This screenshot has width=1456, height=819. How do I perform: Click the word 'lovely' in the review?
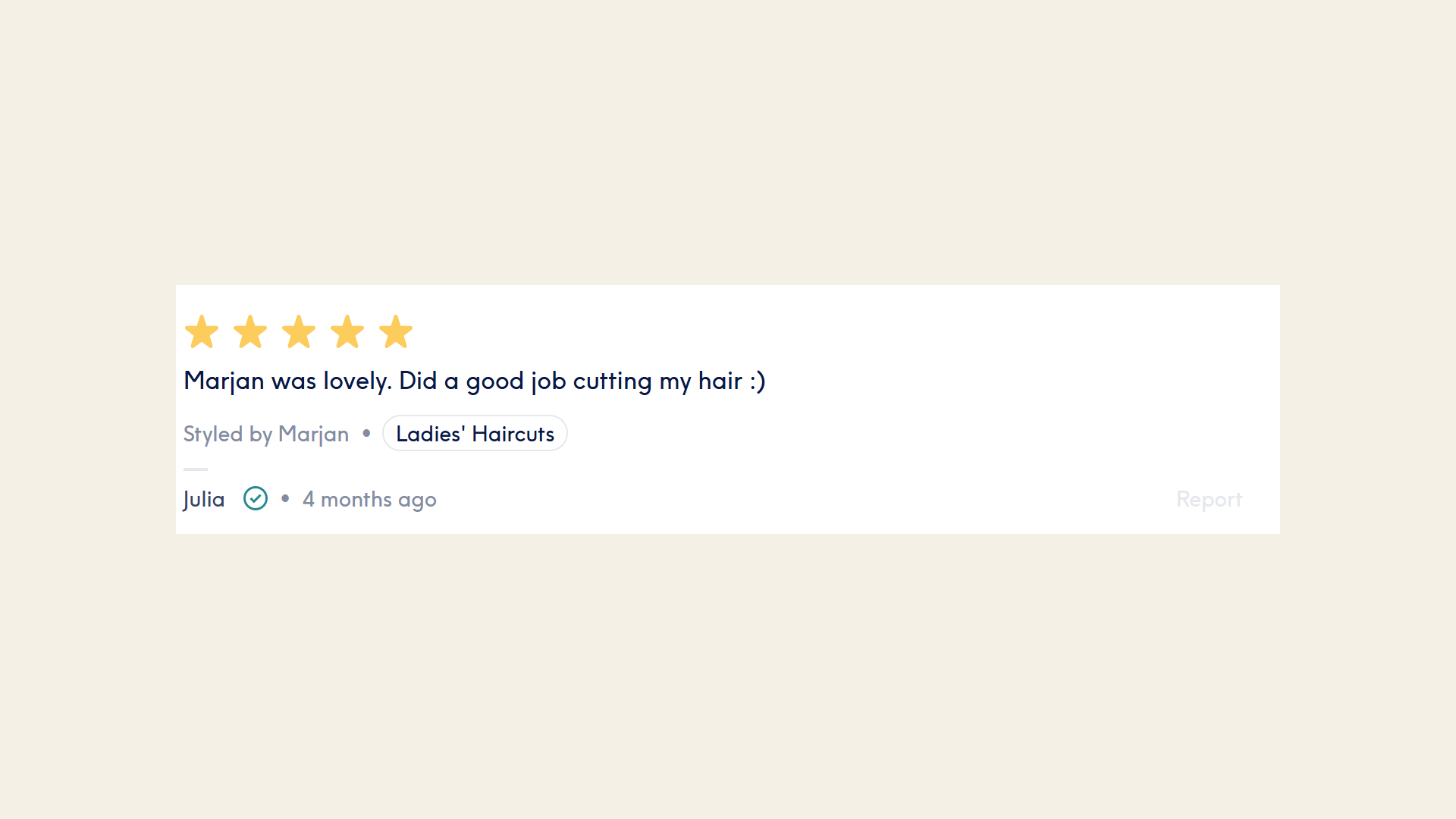[x=356, y=381]
